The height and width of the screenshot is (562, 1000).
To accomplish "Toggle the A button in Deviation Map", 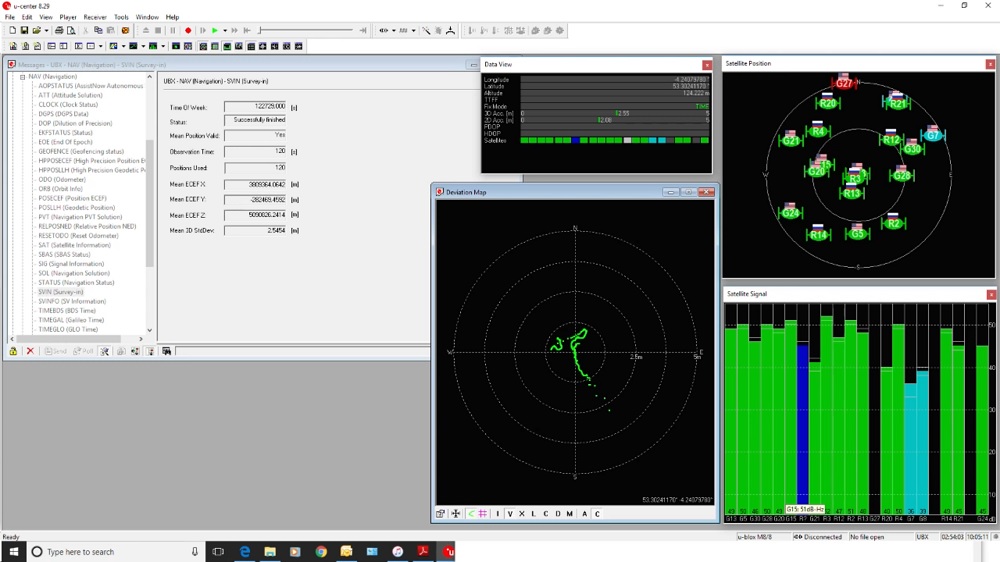I will coord(584,514).
